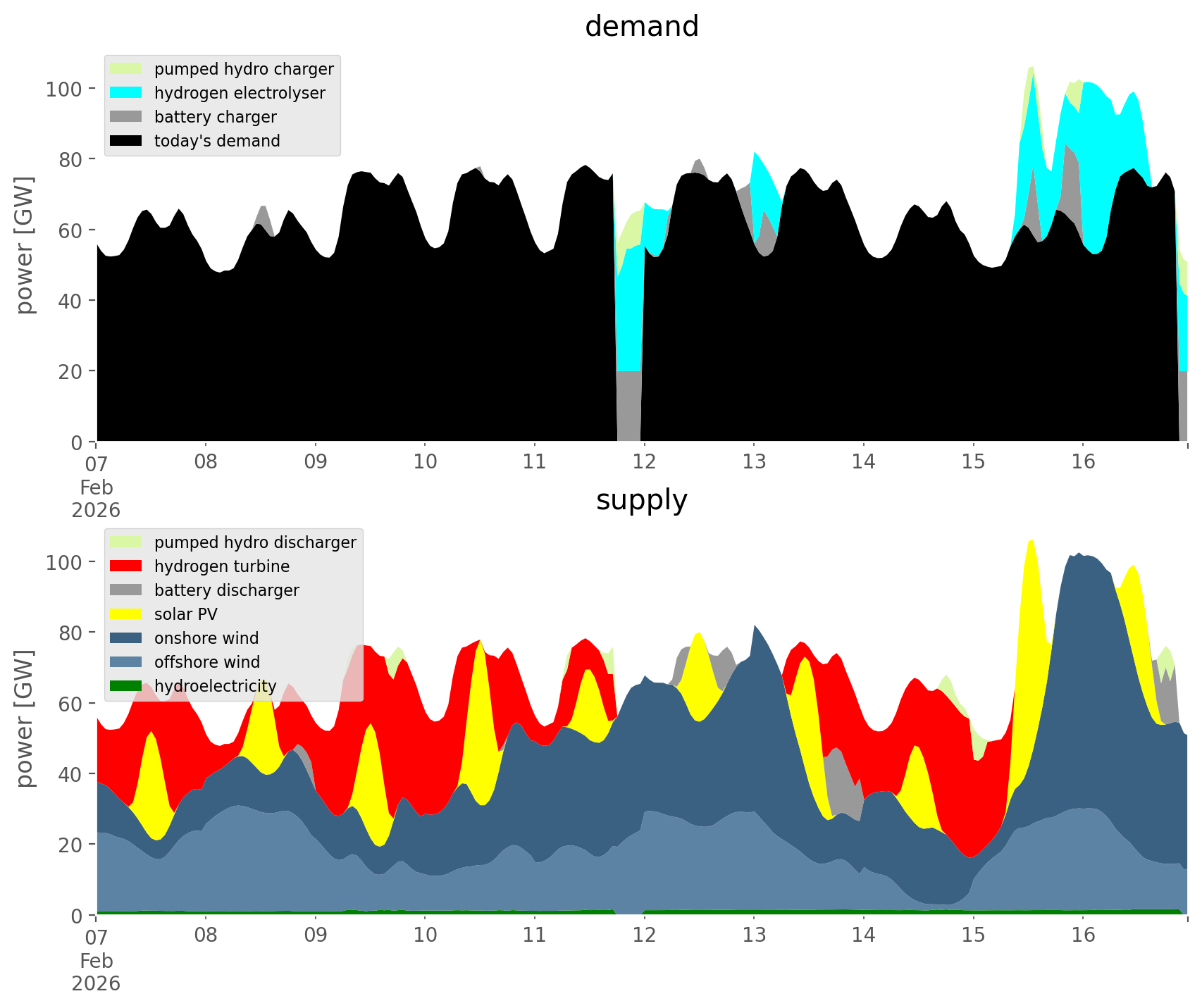The height and width of the screenshot is (1008, 1202).
Task: Click the 100 tick on demand y-axis
Action: click(x=65, y=89)
